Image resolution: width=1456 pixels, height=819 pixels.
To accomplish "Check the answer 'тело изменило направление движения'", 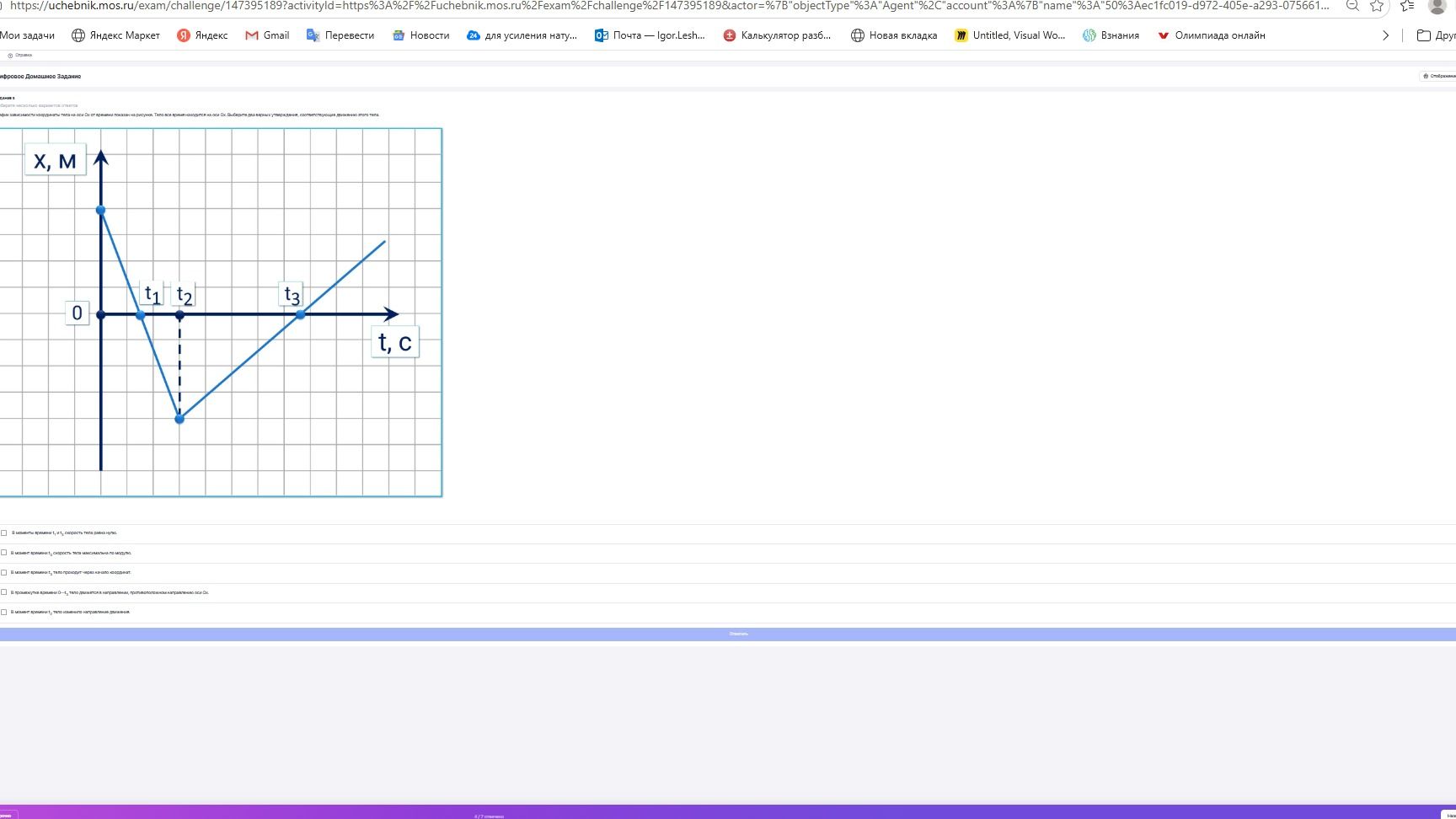I will 3,612.
